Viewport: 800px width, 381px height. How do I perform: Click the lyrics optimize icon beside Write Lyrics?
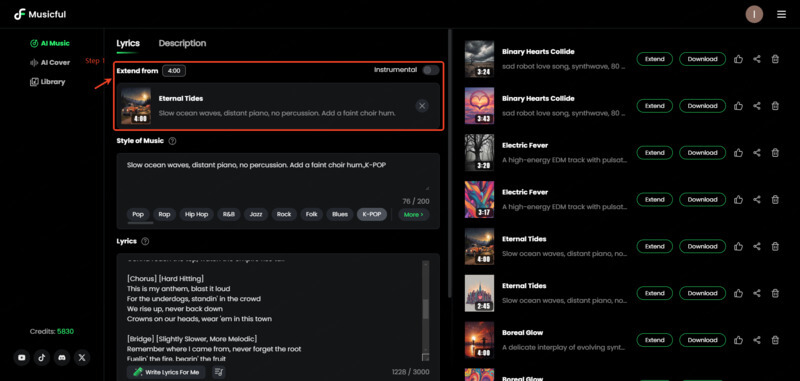pyautogui.click(x=218, y=372)
